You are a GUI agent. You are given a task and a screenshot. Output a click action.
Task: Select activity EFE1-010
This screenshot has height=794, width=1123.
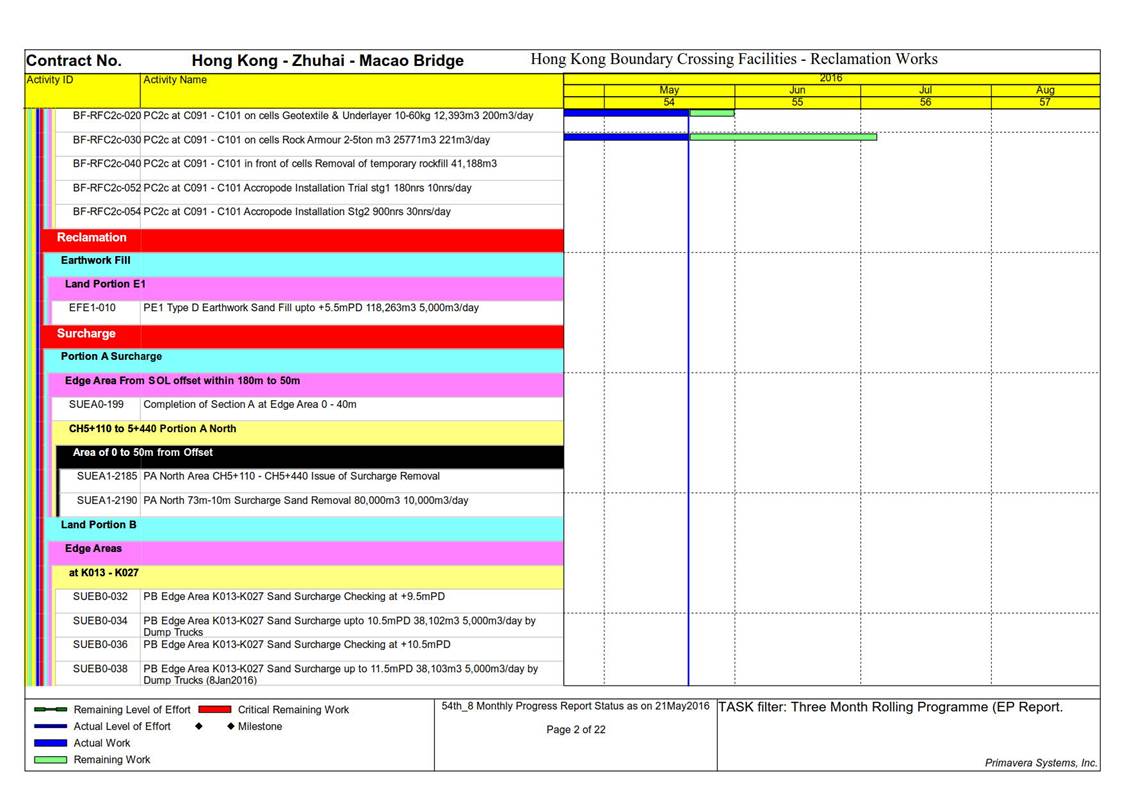click(x=308, y=312)
